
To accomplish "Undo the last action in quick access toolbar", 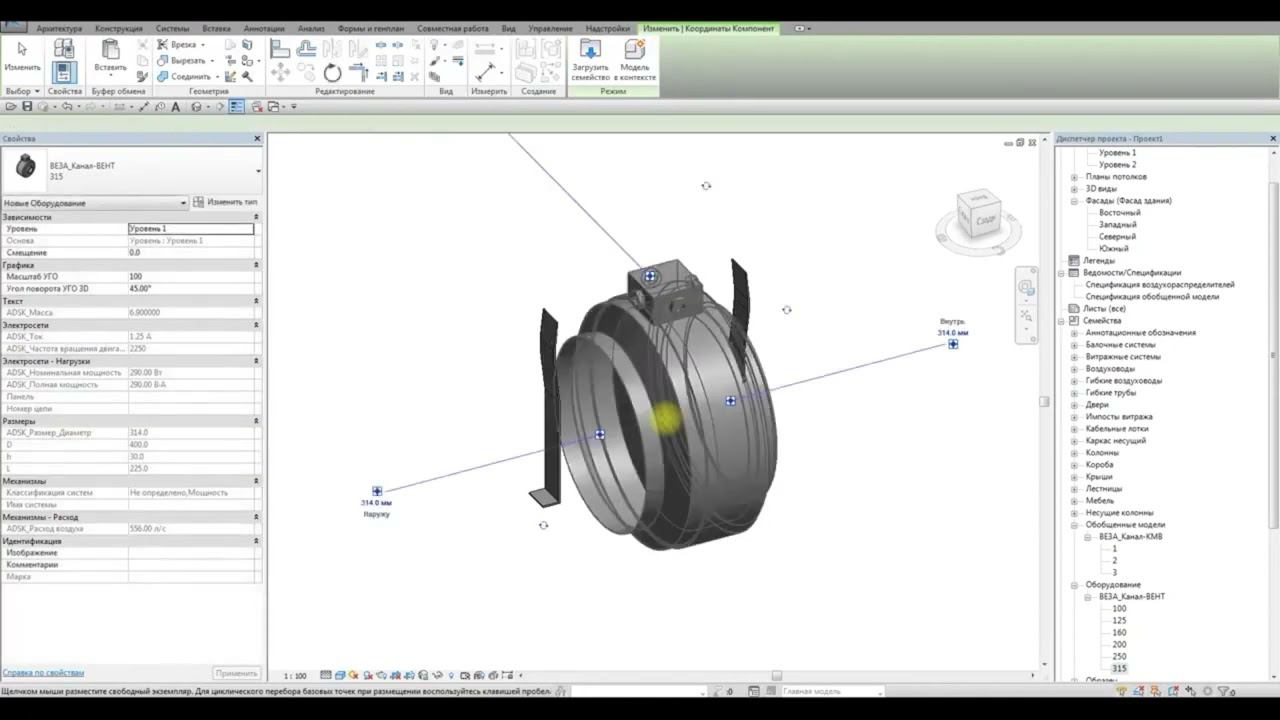I will (x=67, y=106).
